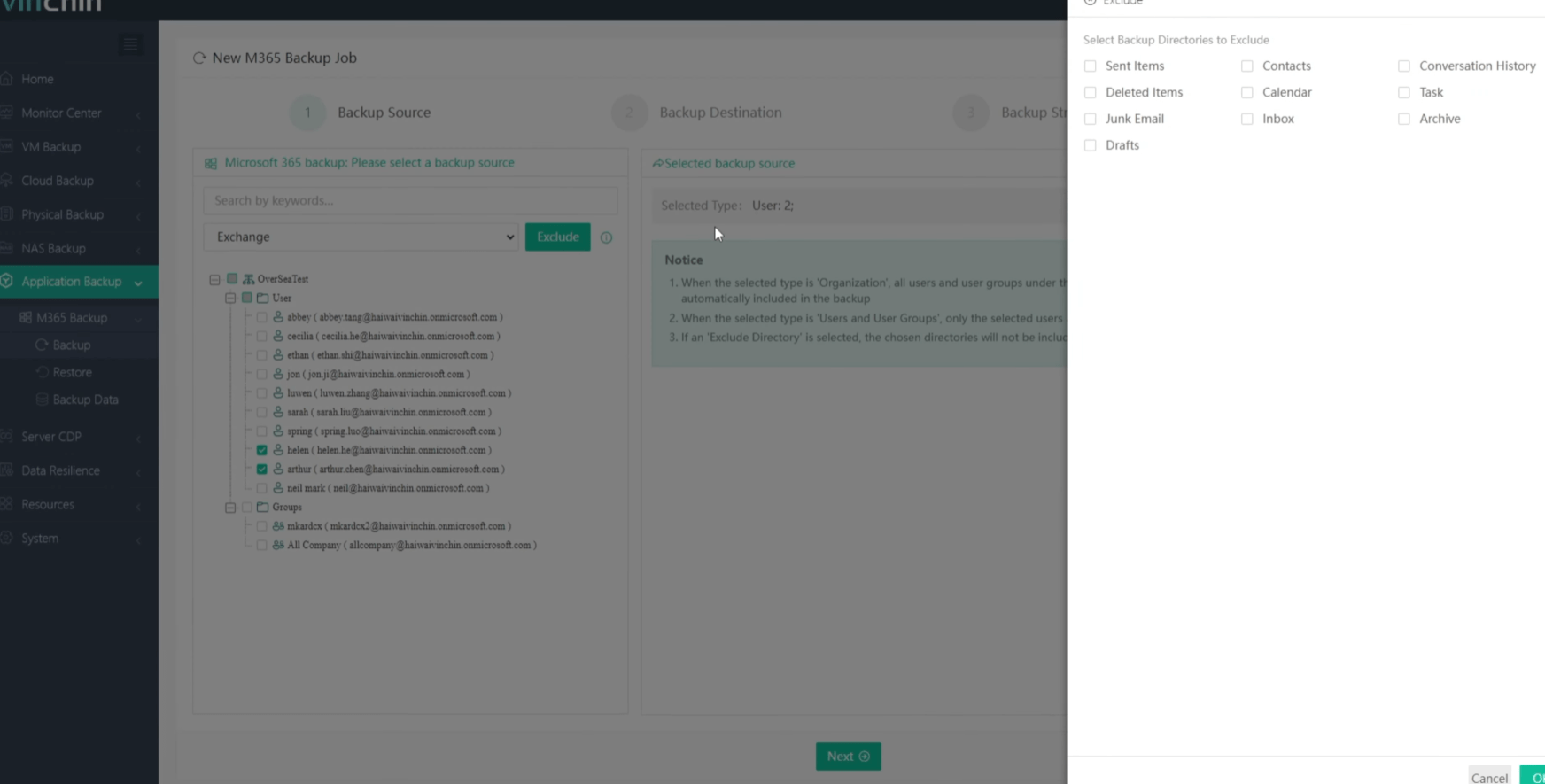Image resolution: width=1545 pixels, height=784 pixels.
Task: Check the Conversation History checkbox
Action: click(x=1403, y=66)
